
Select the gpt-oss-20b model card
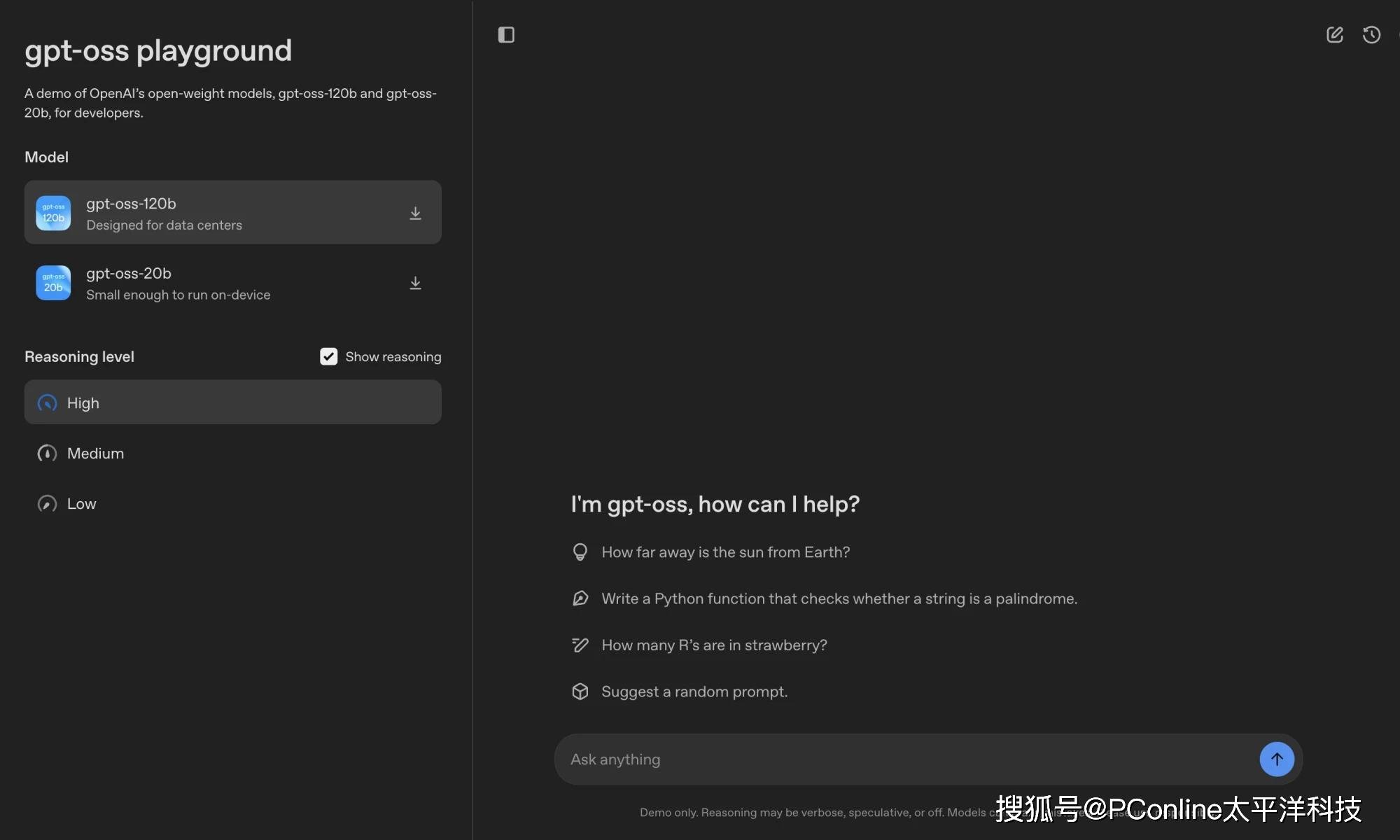coord(232,283)
